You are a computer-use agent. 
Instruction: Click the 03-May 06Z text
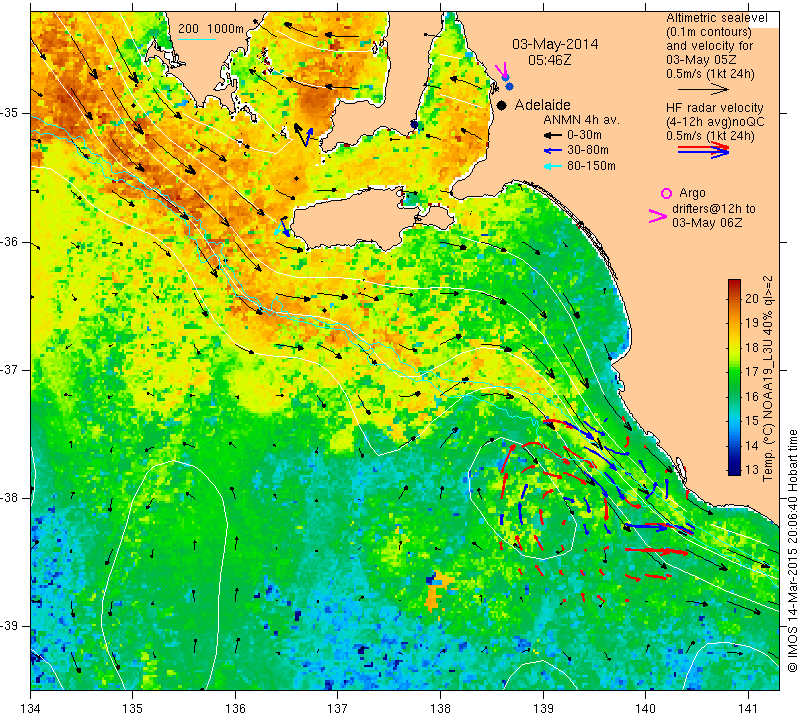(x=707, y=223)
